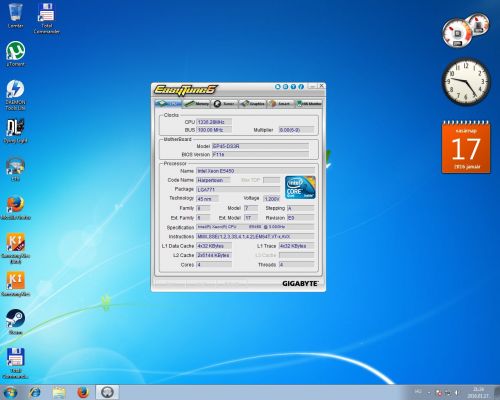Image resolution: width=500 pixels, height=400 pixels.
Task: Click the L1 Trace 4x32 KBytes field
Action: (296, 246)
